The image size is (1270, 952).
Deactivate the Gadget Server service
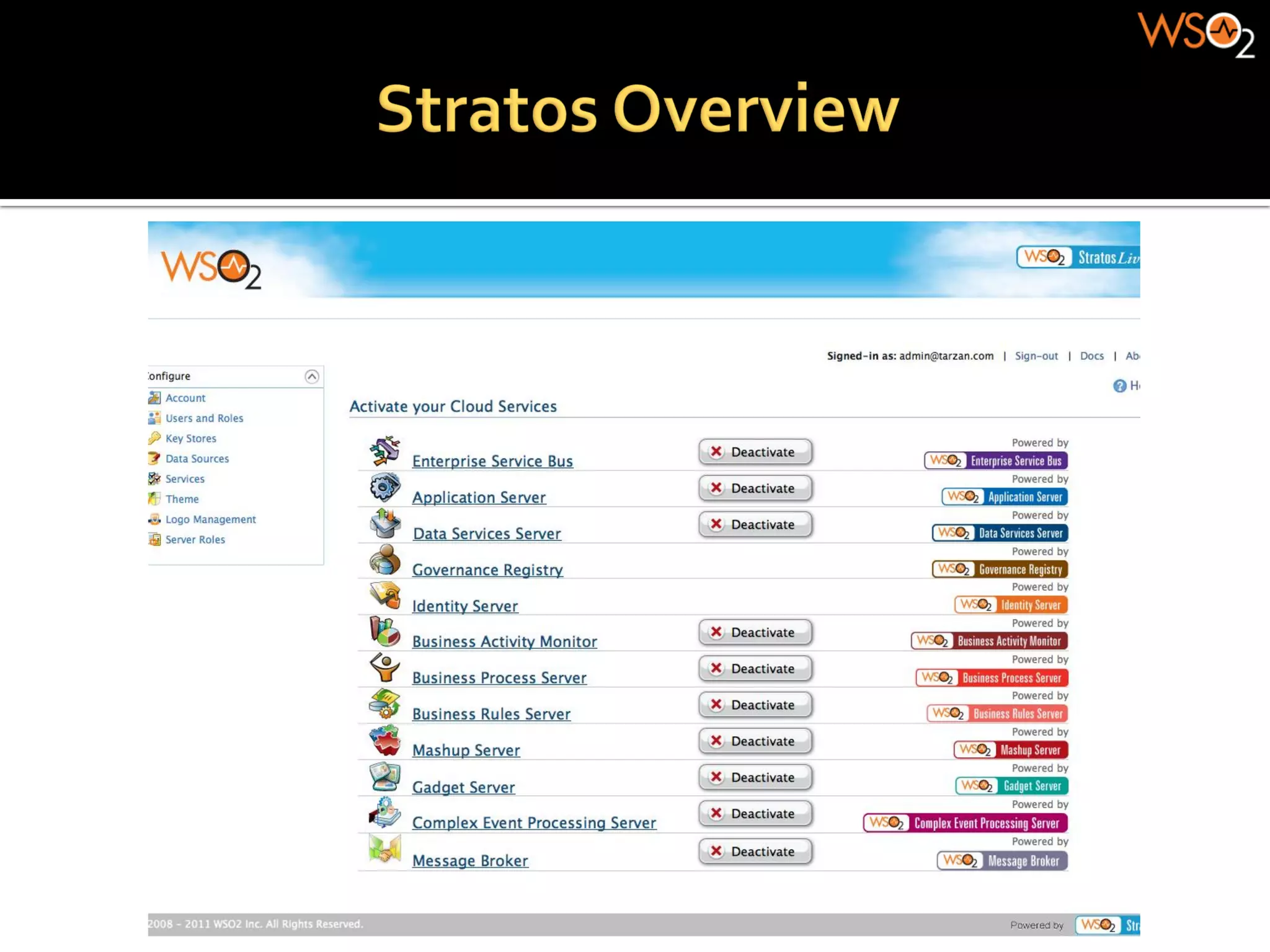[x=755, y=777]
